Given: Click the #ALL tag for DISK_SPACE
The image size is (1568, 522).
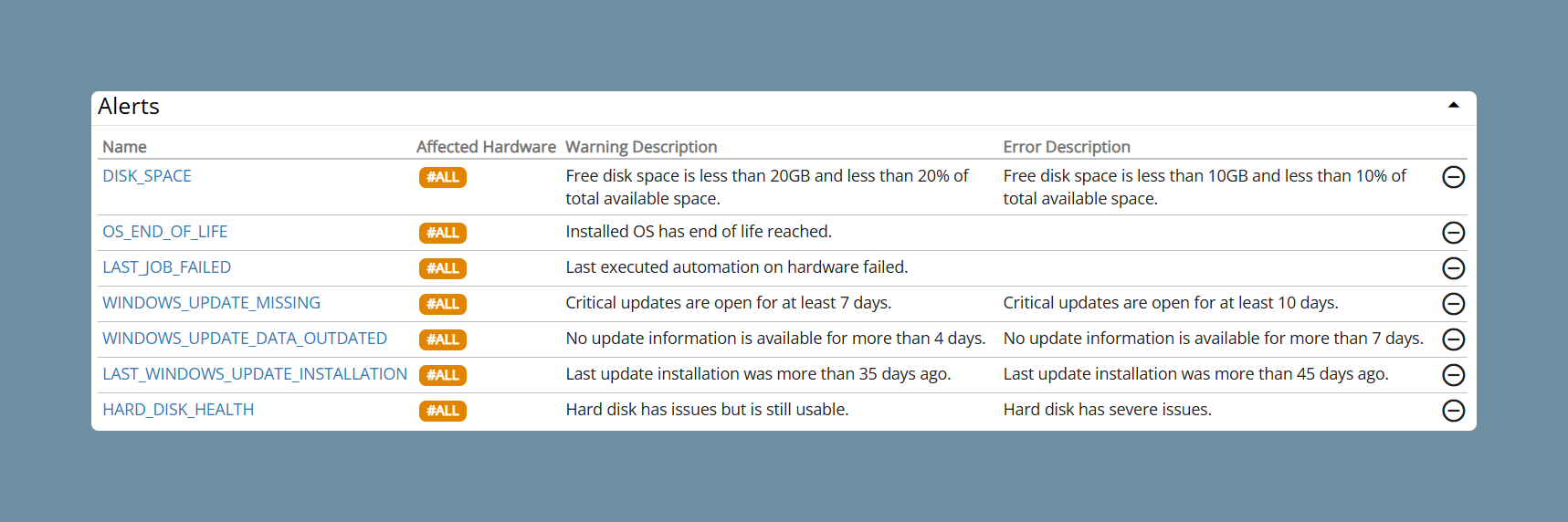Looking at the screenshot, I should click(x=443, y=177).
